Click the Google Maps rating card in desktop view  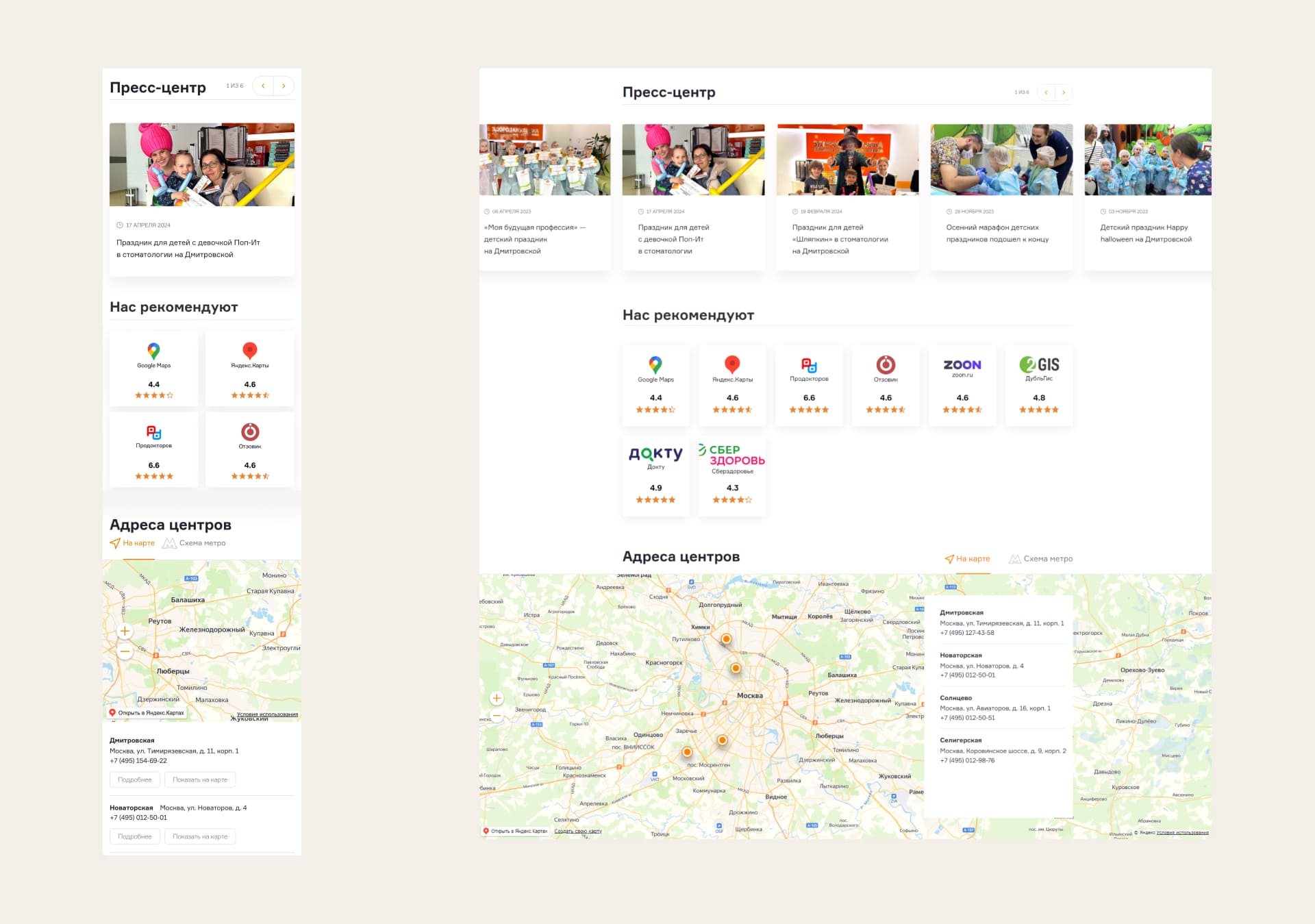tap(655, 386)
